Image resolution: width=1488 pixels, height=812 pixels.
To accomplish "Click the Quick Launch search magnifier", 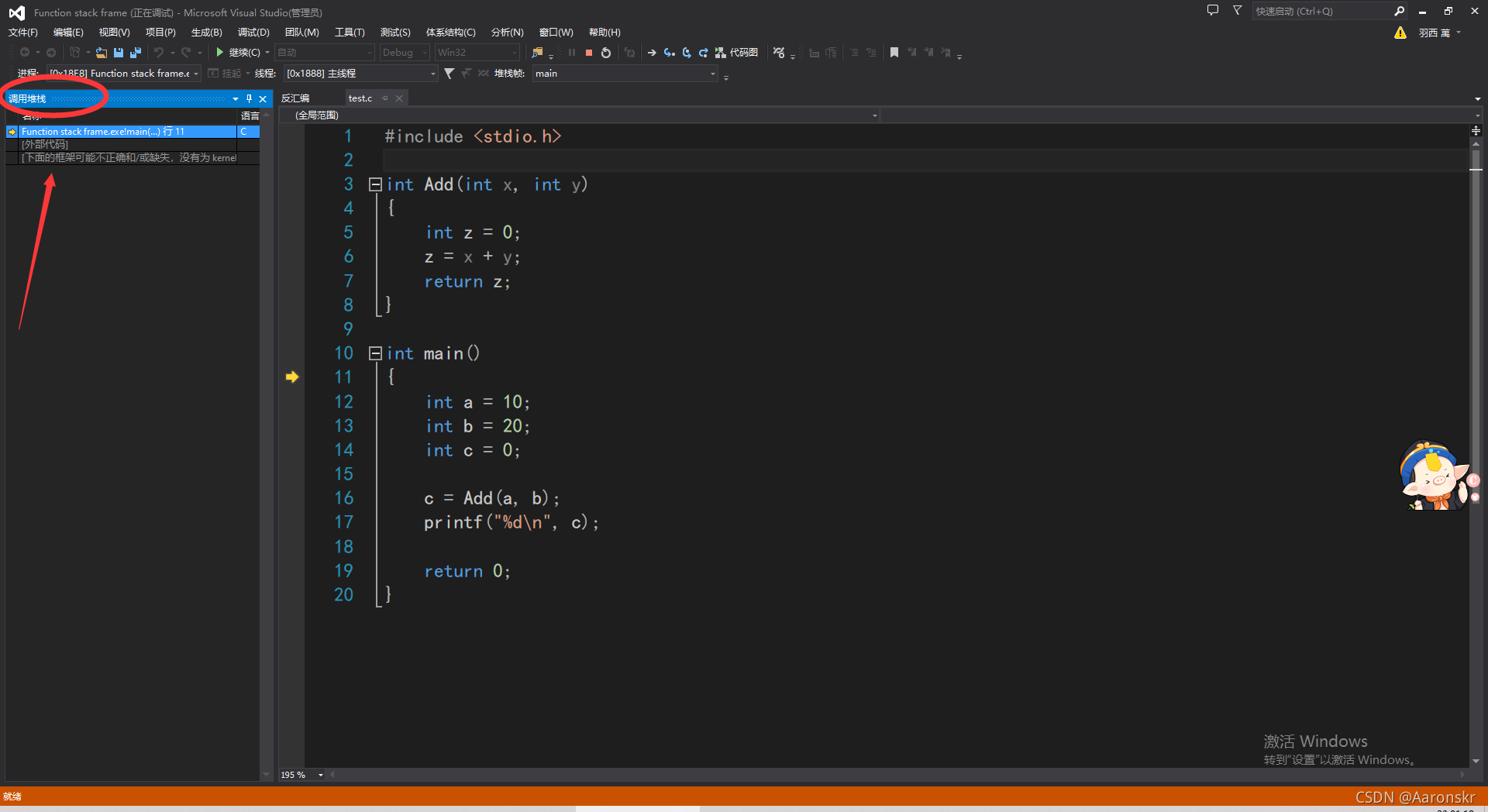I will pyautogui.click(x=1399, y=11).
